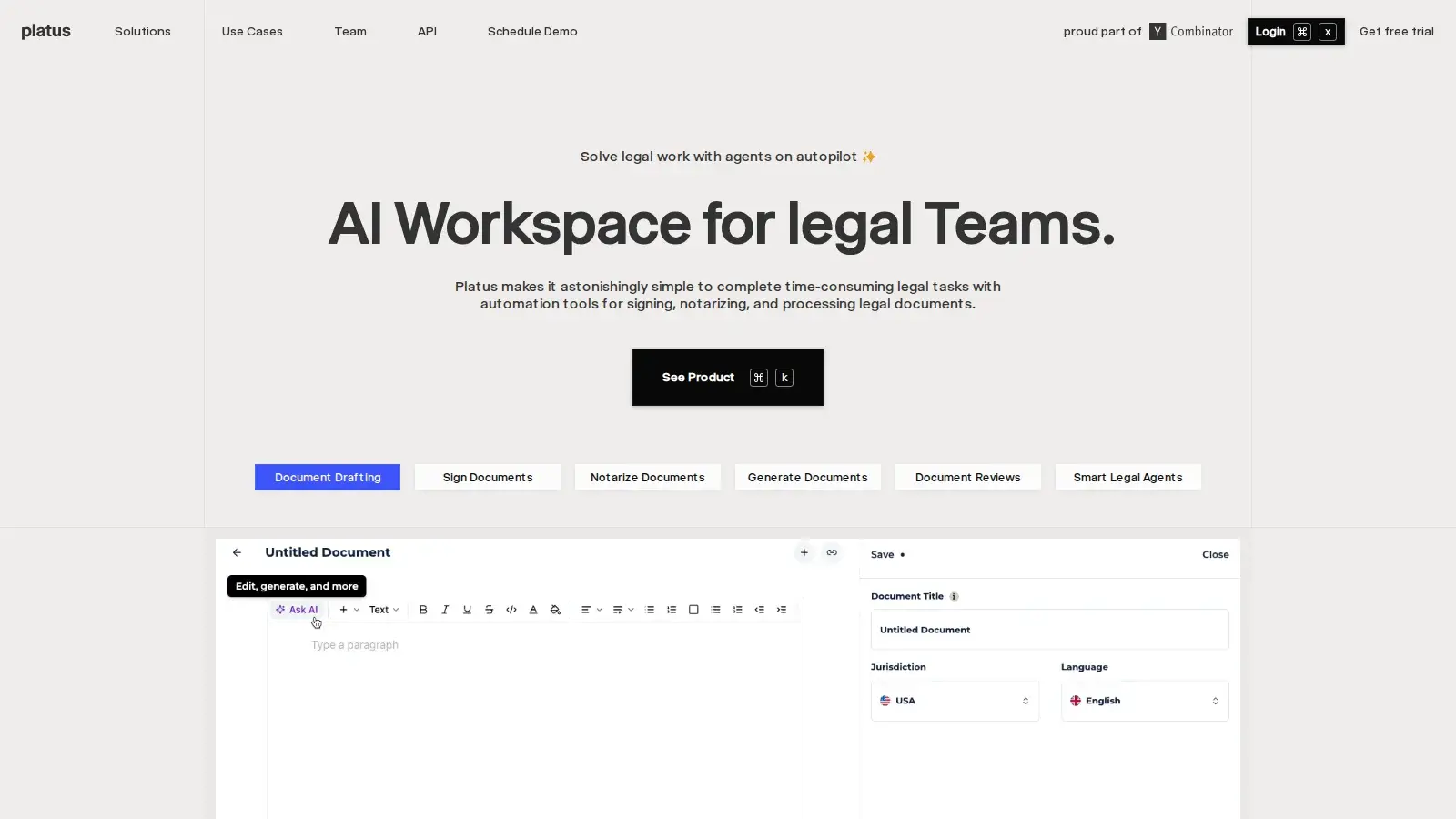Image resolution: width=1456 pixels, height=819 pixels.
Task: Apply underline formatting
Action: pos(467,610)
